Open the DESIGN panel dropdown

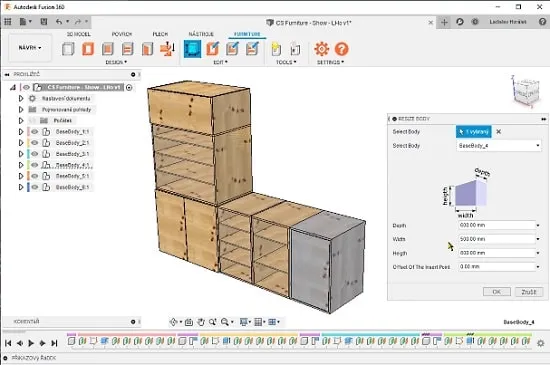coord(116,62)
